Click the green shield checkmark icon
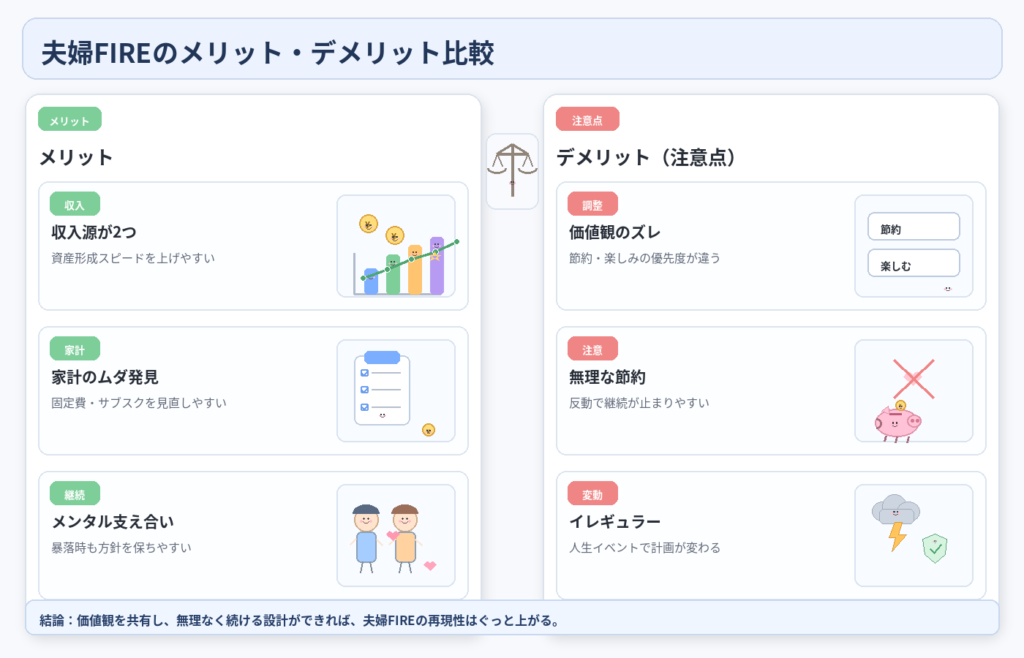The height and width of the screenshot is (658, 1024). pos(934,547)
